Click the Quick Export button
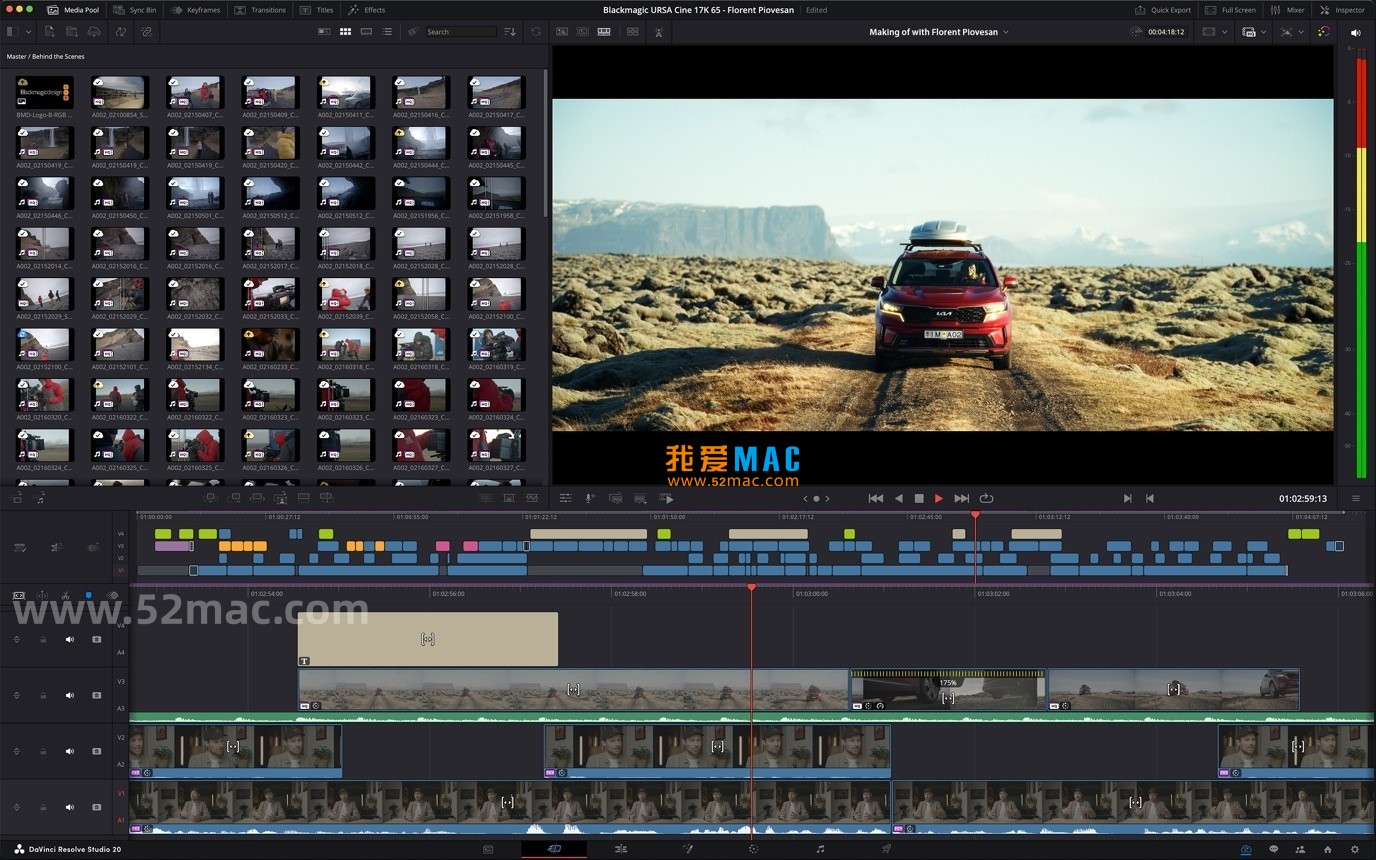The height and width of the screenshot is (860, 1376). (x=1162, y=9)
